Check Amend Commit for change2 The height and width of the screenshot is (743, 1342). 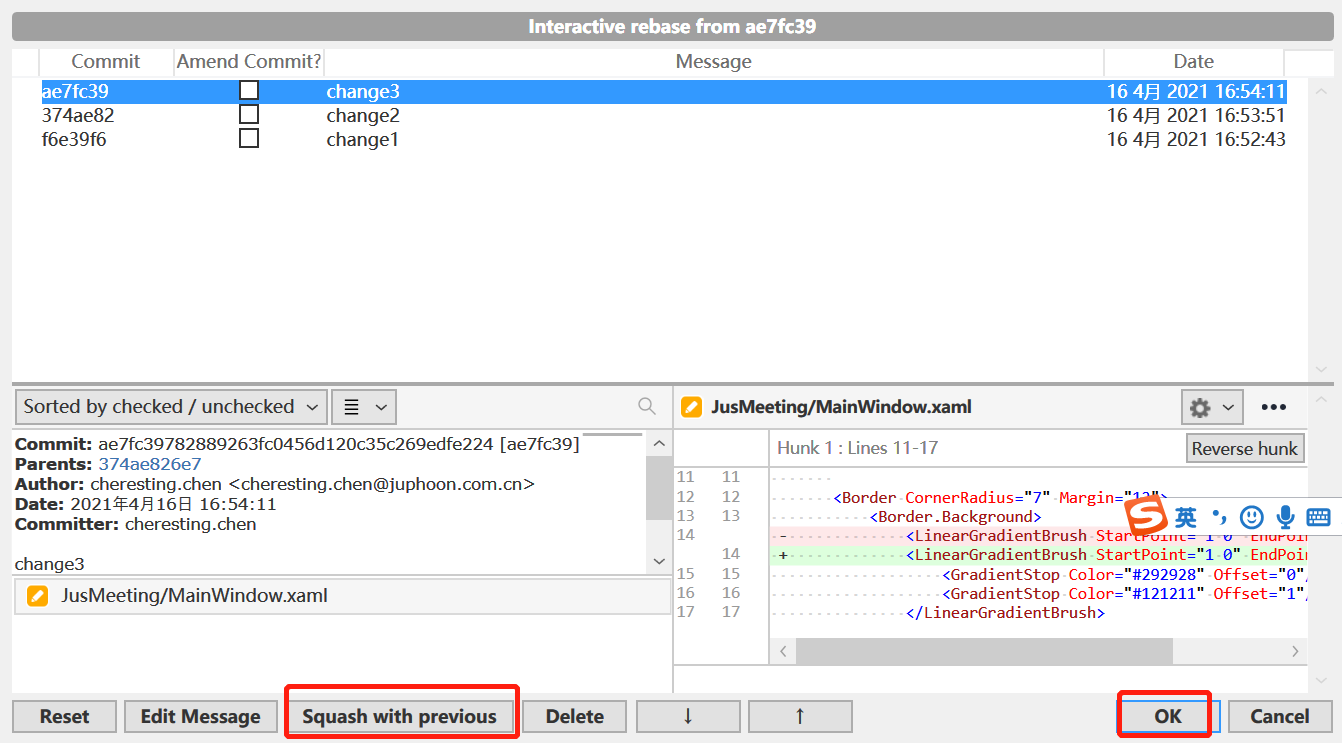point(248,113)
